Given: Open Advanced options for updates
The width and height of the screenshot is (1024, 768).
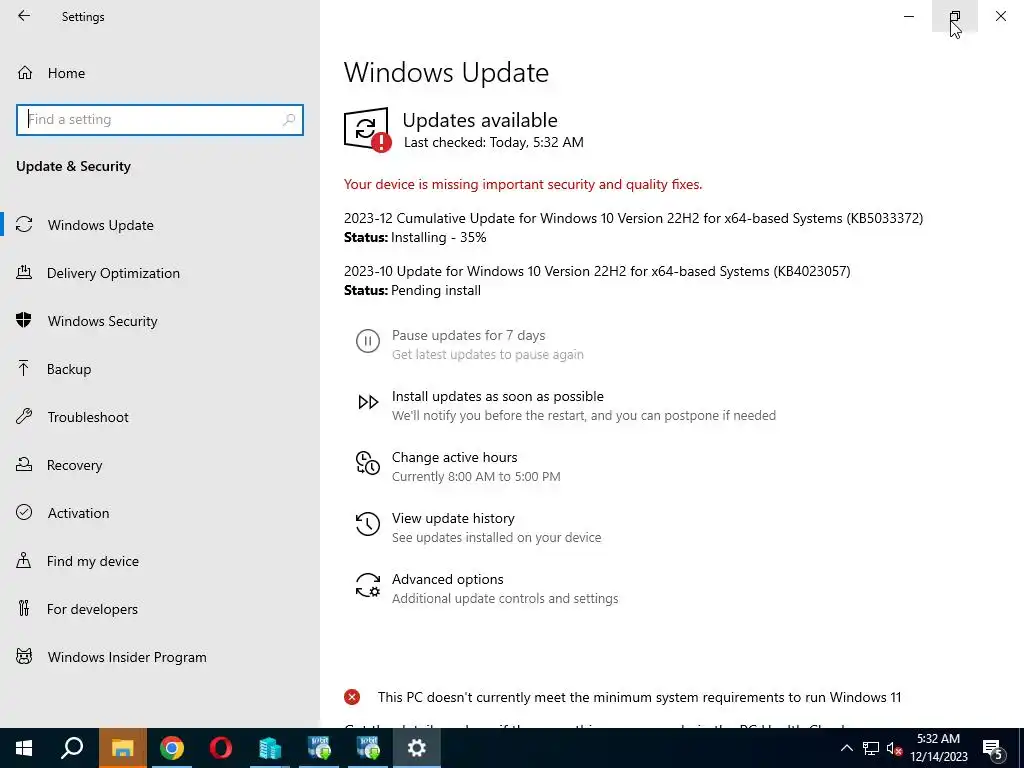Looking at the screenshot, I should [x=447, y=579].
